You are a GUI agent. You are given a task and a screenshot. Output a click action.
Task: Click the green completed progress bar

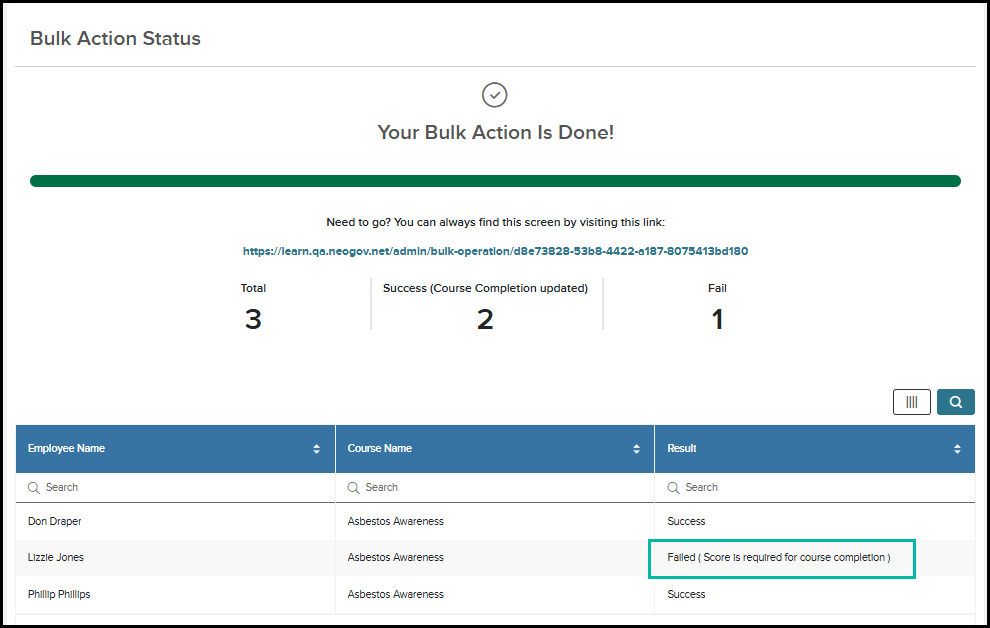point(495,181)
